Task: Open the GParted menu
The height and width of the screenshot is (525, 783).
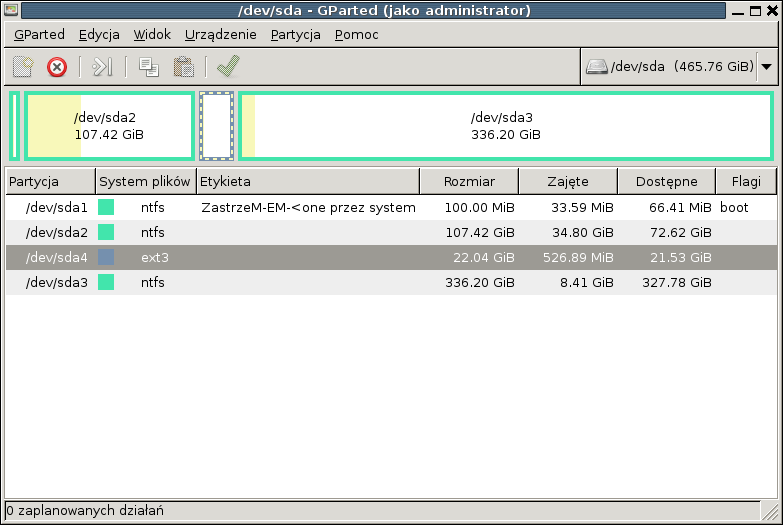Action: click(39, 34)
